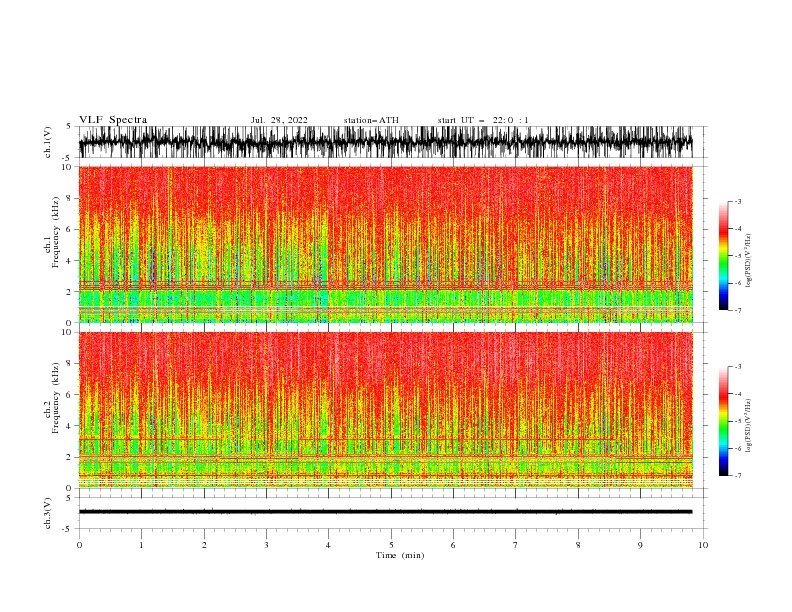Click inside the ch.1 spectrogram panel
792x612 pixels.
pyautogui.click(x=386, y=244)
